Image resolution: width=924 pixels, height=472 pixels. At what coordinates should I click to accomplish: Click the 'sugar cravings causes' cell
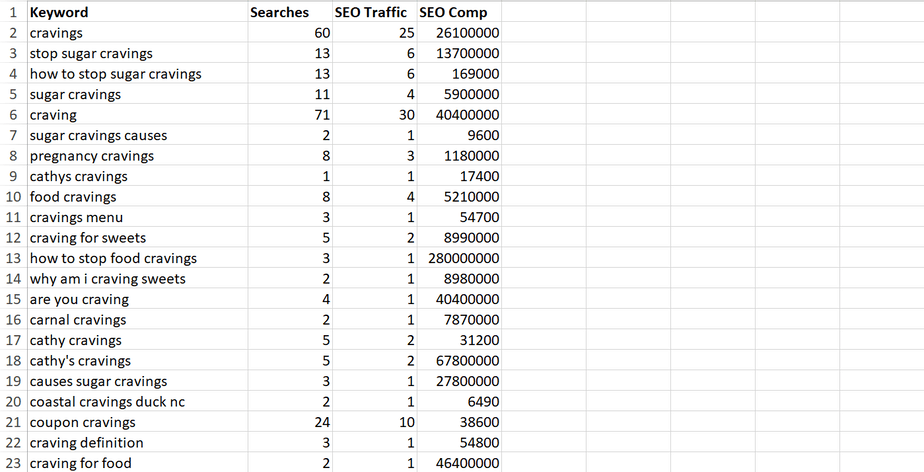137,135
